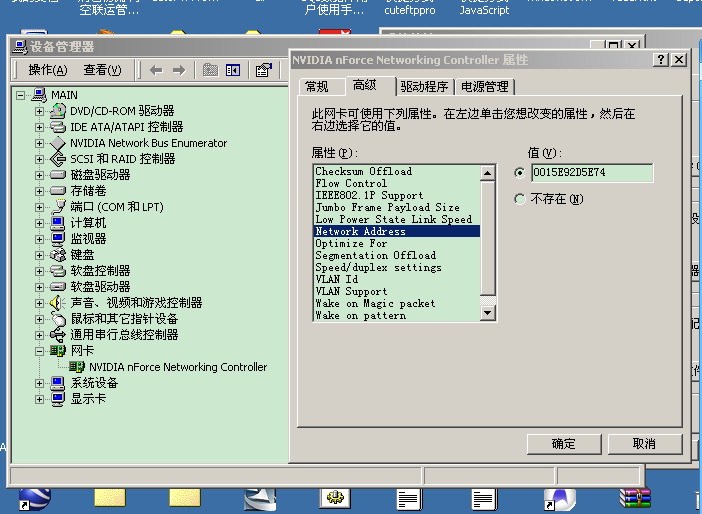Image resolution: width=702 pixels, height=514 pixels.
Task: Select the value radio button beside address field
Action: click(519, 172)
